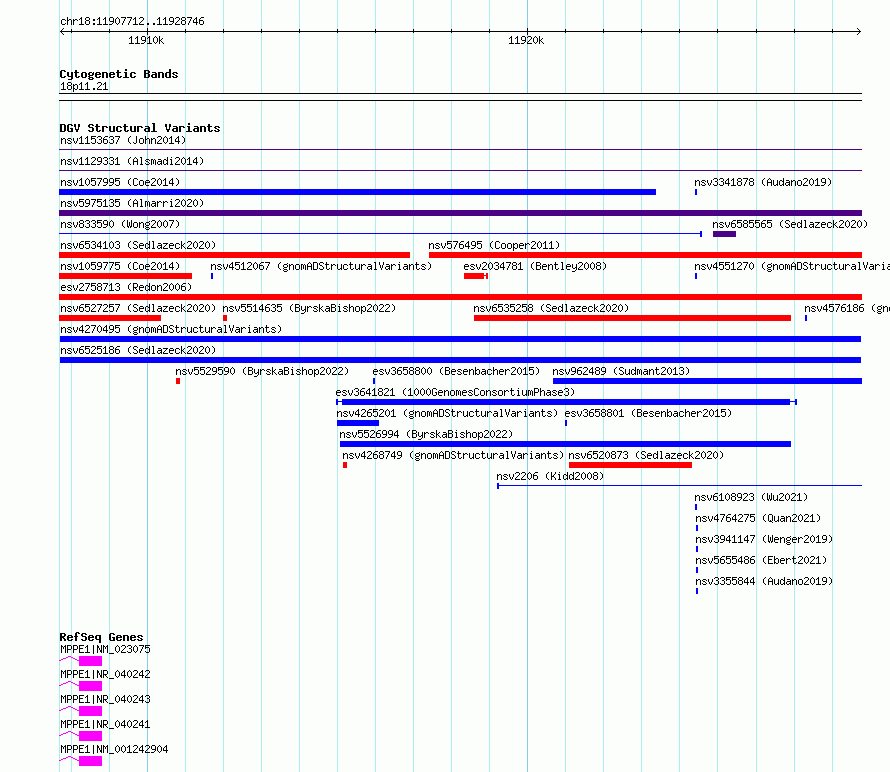
Task: Click the purple nsv6585565 (Sedlazeck2020) bar
Action: coord(724,234)
